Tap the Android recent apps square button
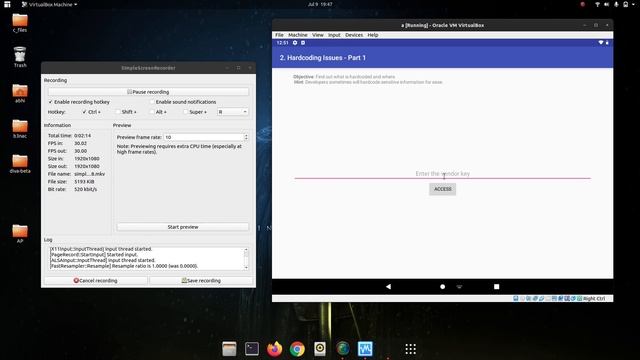This screenshot has width=640, height=360. tap(496, 287)
